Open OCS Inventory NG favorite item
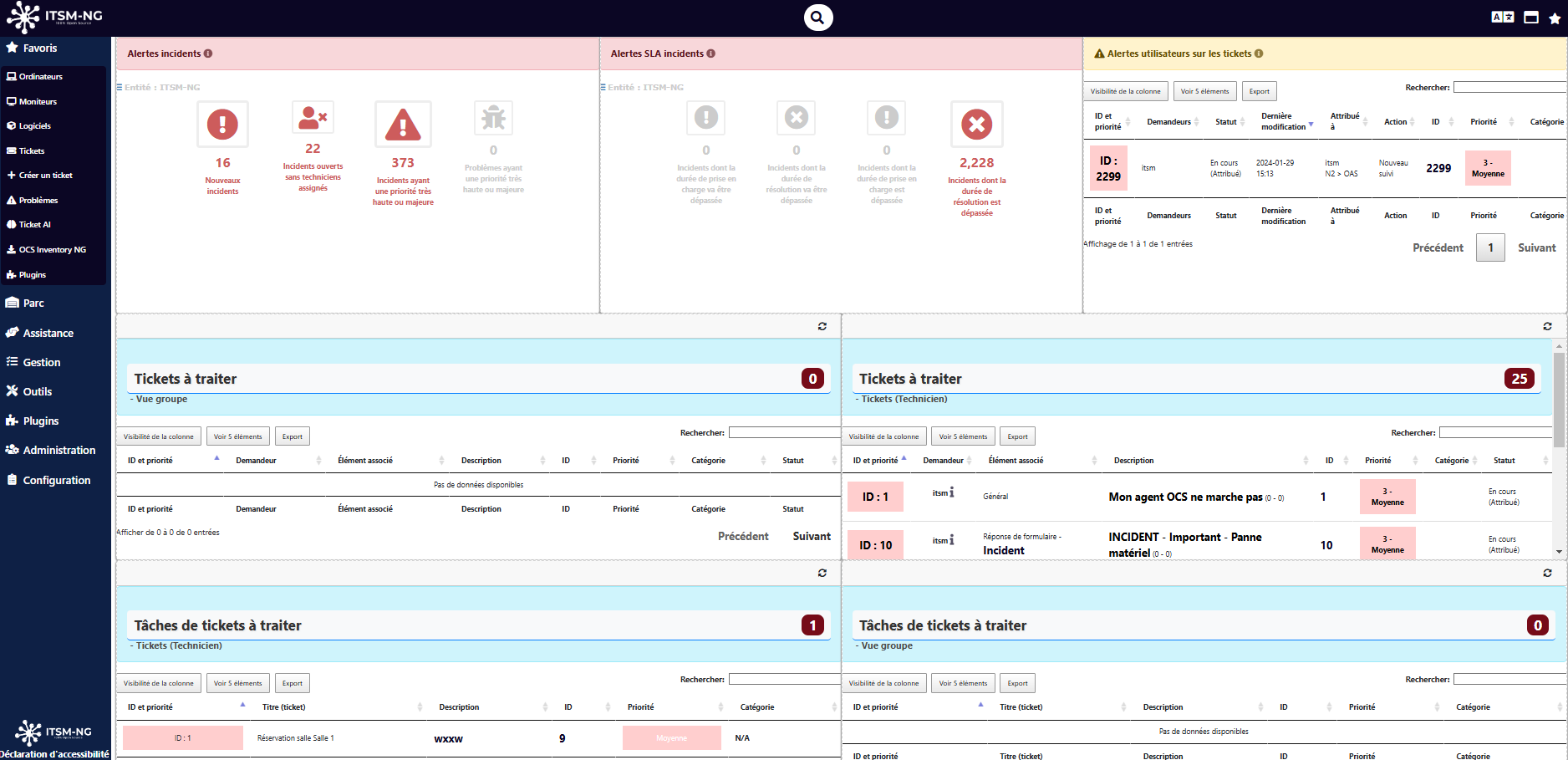Screen dimensions: 1568x760 [52, 250]
